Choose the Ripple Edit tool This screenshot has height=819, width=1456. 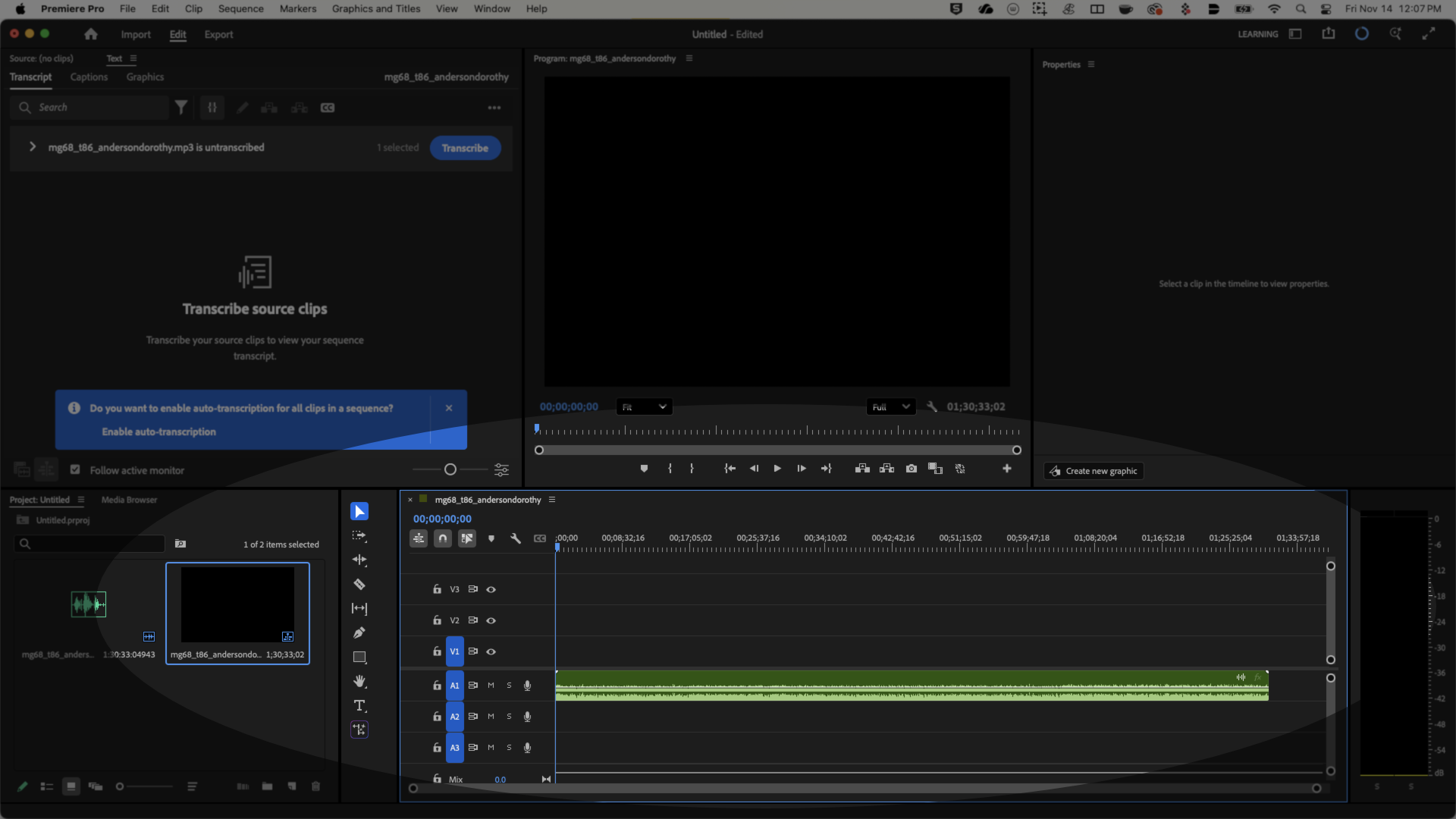click(359, 560)
